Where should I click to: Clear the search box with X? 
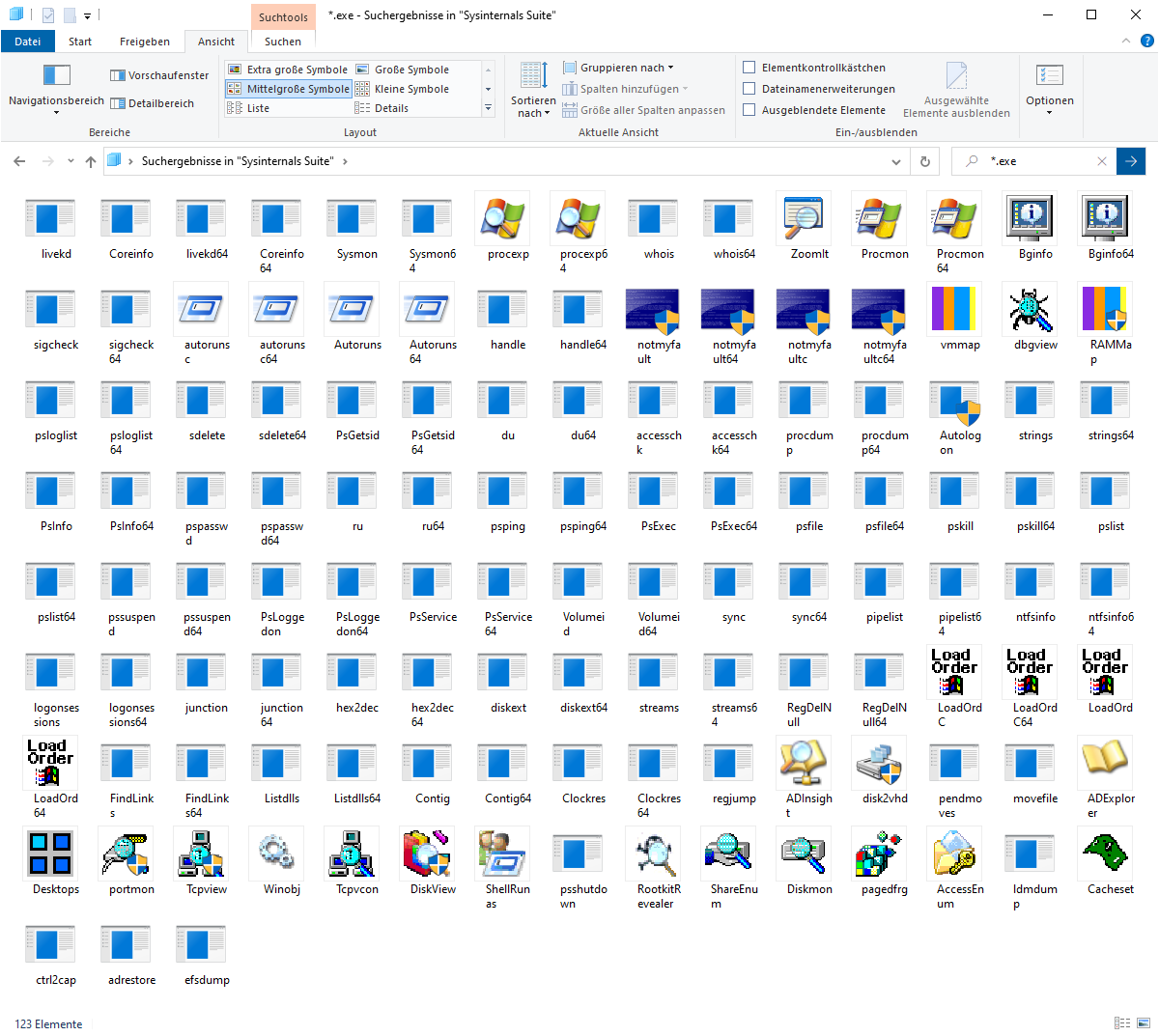[x=1102, y=161]
